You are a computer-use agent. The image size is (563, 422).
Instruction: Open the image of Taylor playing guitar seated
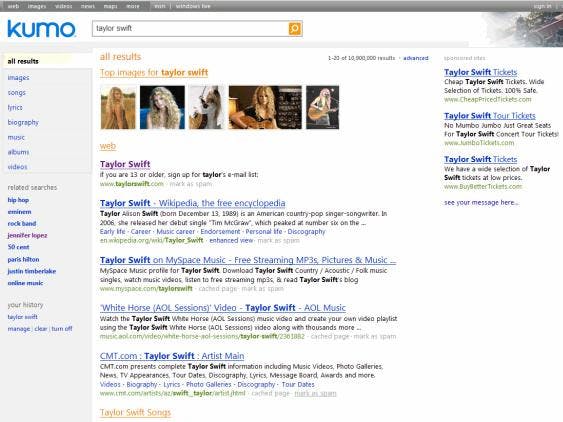coord(265,107)
